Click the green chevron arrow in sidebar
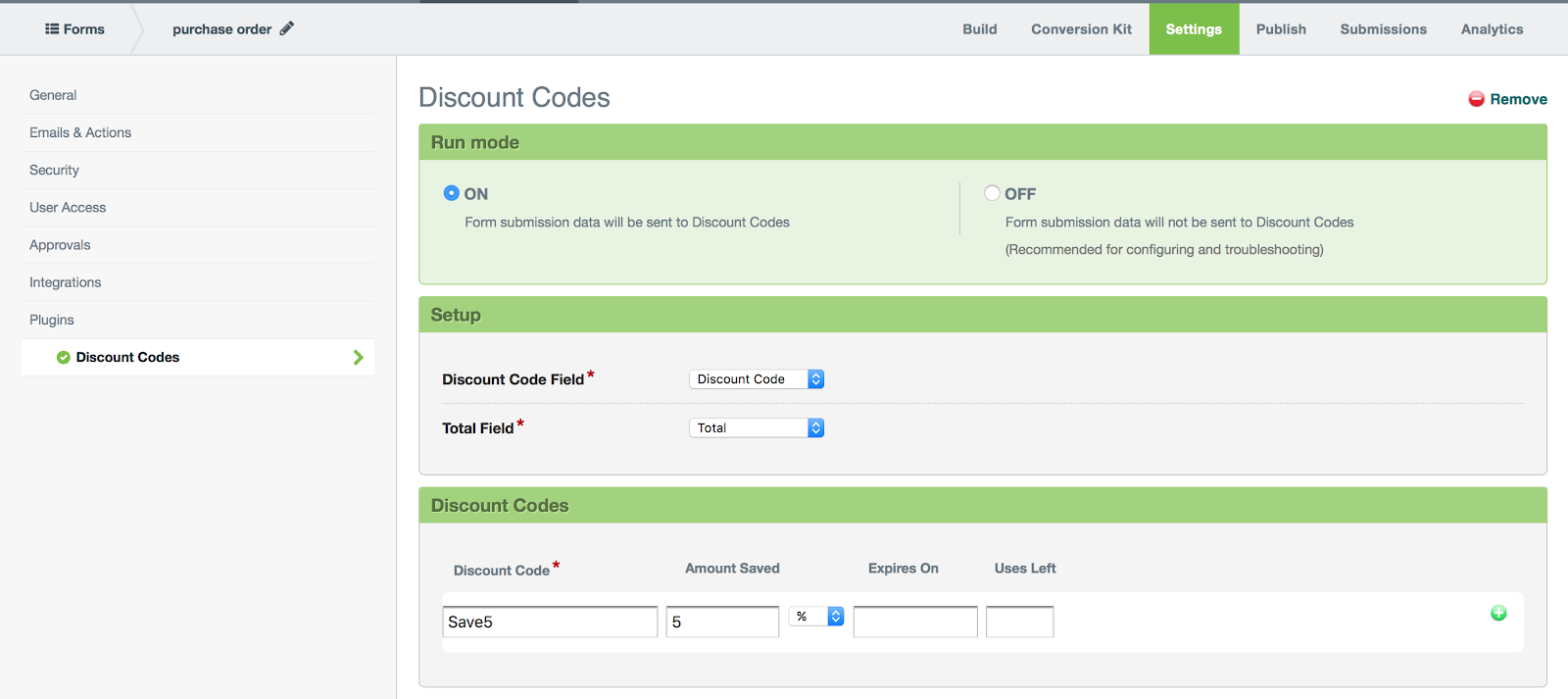This screenshot has height=699, width=1568. point(358,358)
